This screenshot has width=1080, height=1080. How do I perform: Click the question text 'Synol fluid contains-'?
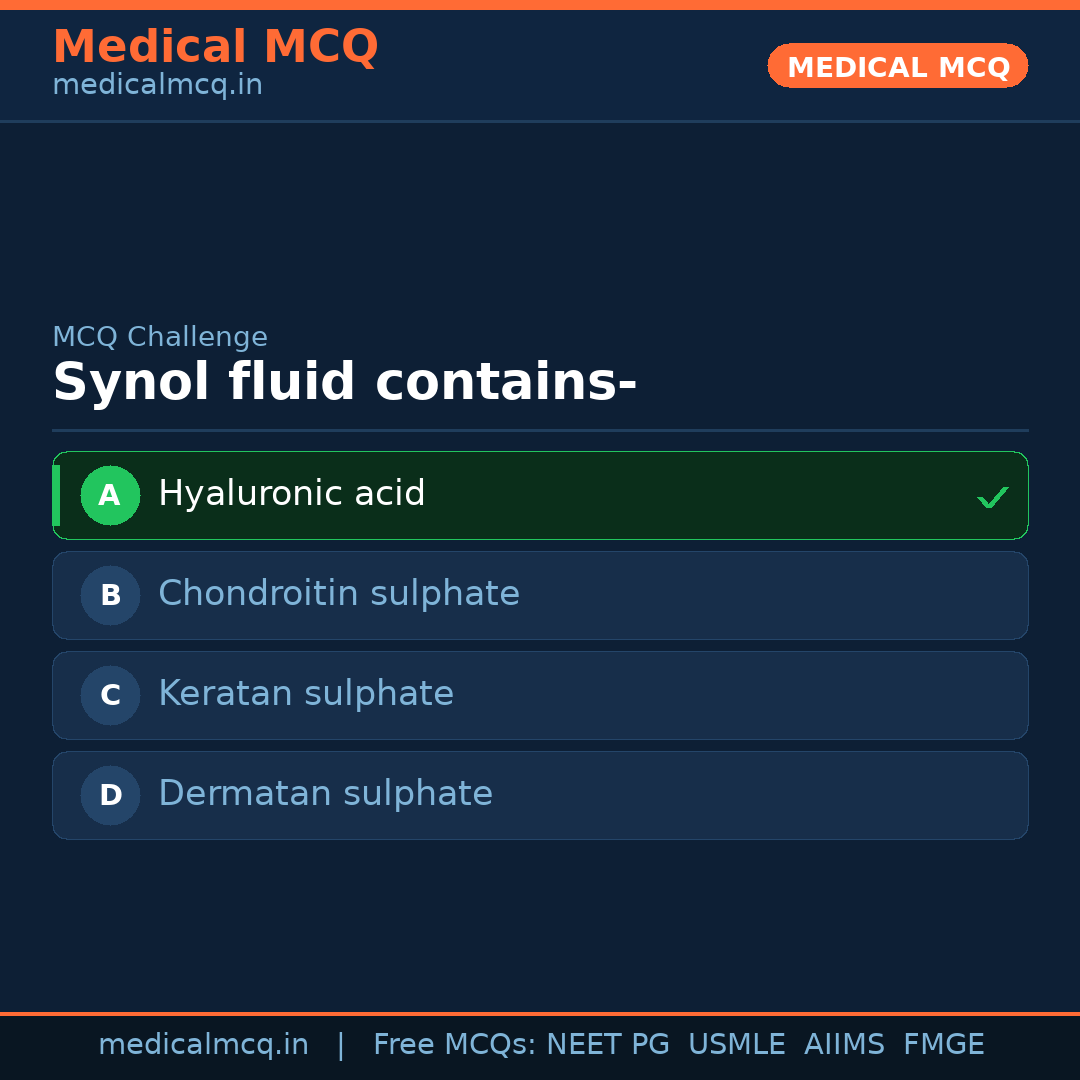345,383
